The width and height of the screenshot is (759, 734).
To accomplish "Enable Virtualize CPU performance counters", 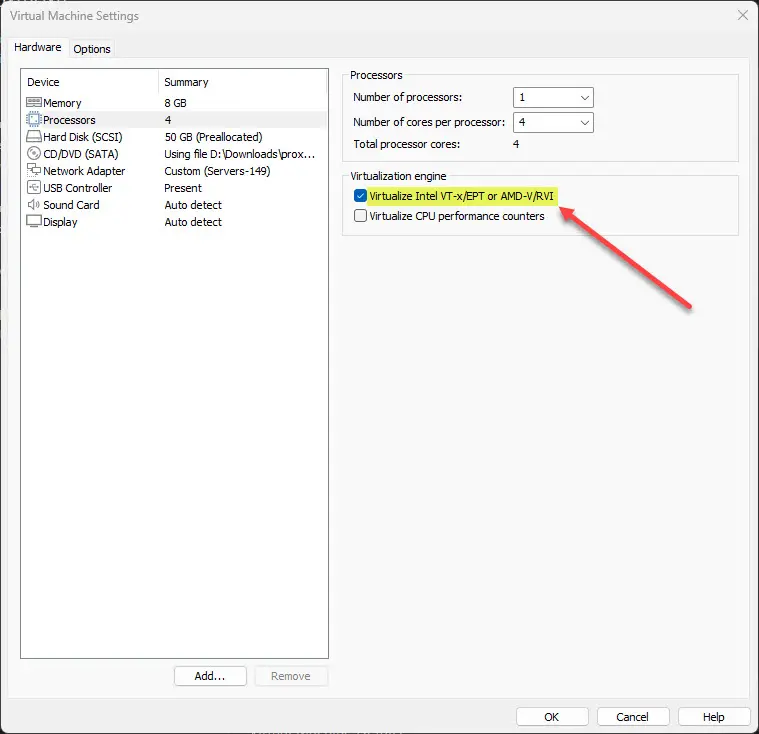I will 360,215.
